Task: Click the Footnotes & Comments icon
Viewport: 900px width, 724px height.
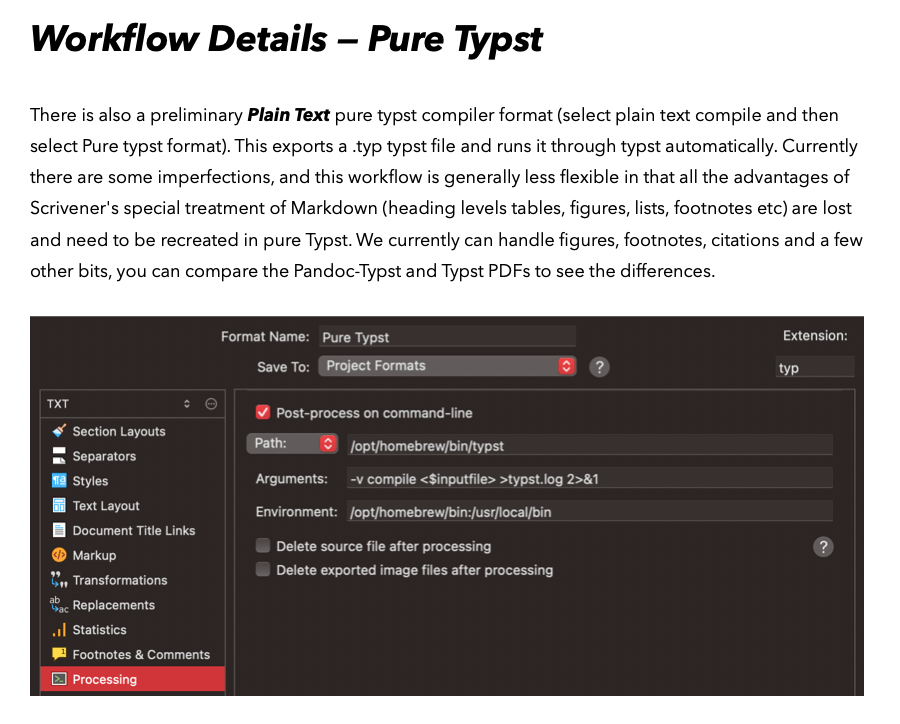Action: (x=59, y=654)
